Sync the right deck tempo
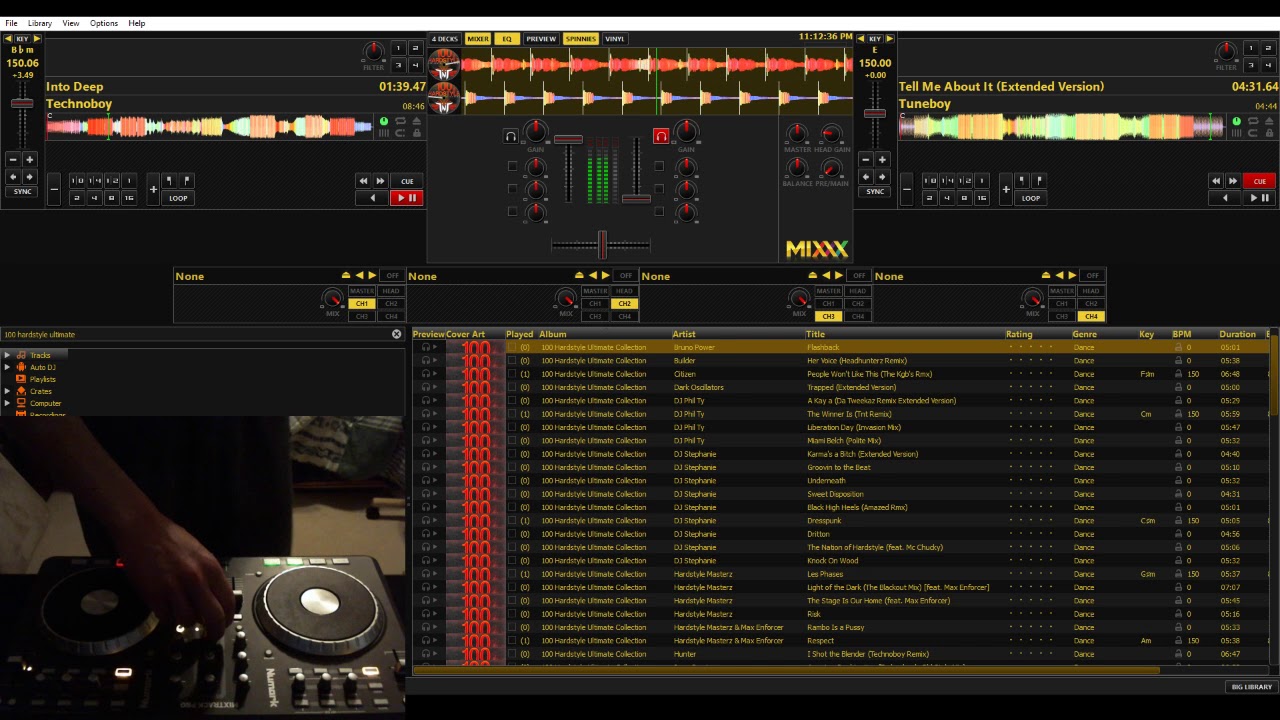1280x720 pixels. tap(875, 192)
